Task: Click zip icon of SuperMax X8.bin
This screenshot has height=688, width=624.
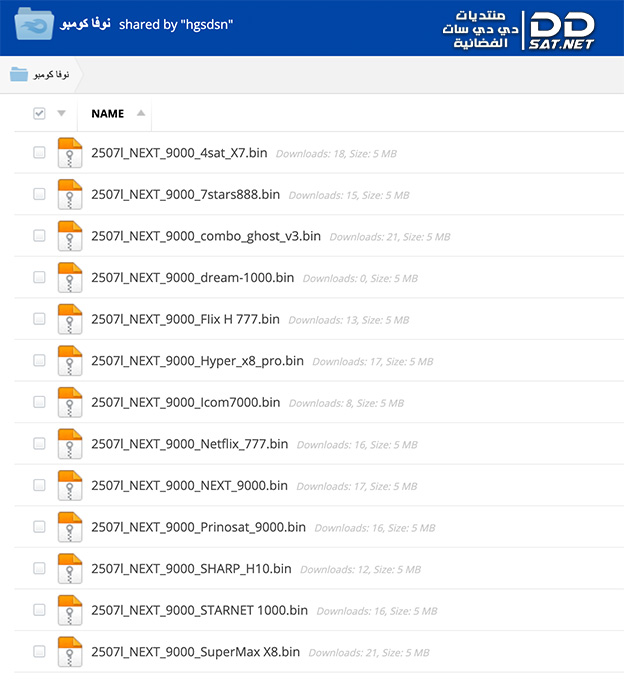Action: 68,651
